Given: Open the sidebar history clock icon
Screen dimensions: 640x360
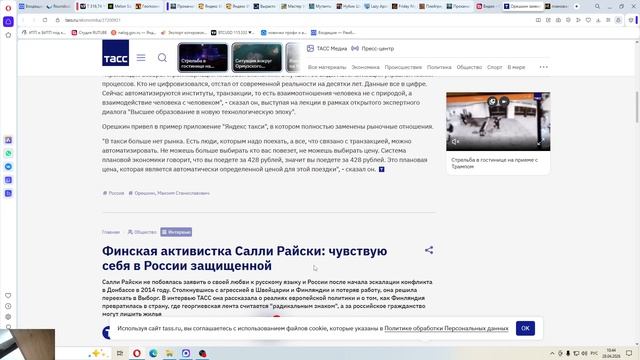Looking at the screenshot, I should click(x=8, y=306).
